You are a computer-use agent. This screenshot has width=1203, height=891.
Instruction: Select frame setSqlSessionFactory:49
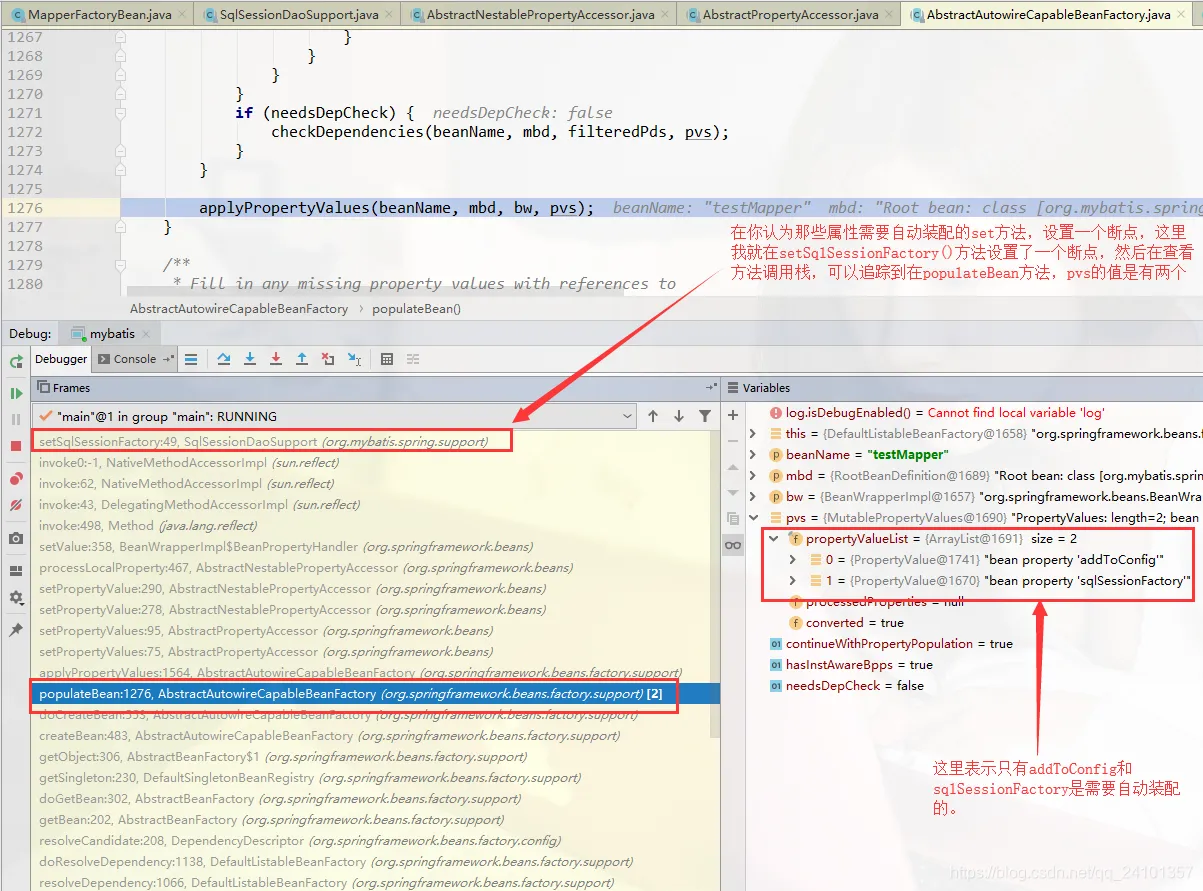[x=374, y=441]
